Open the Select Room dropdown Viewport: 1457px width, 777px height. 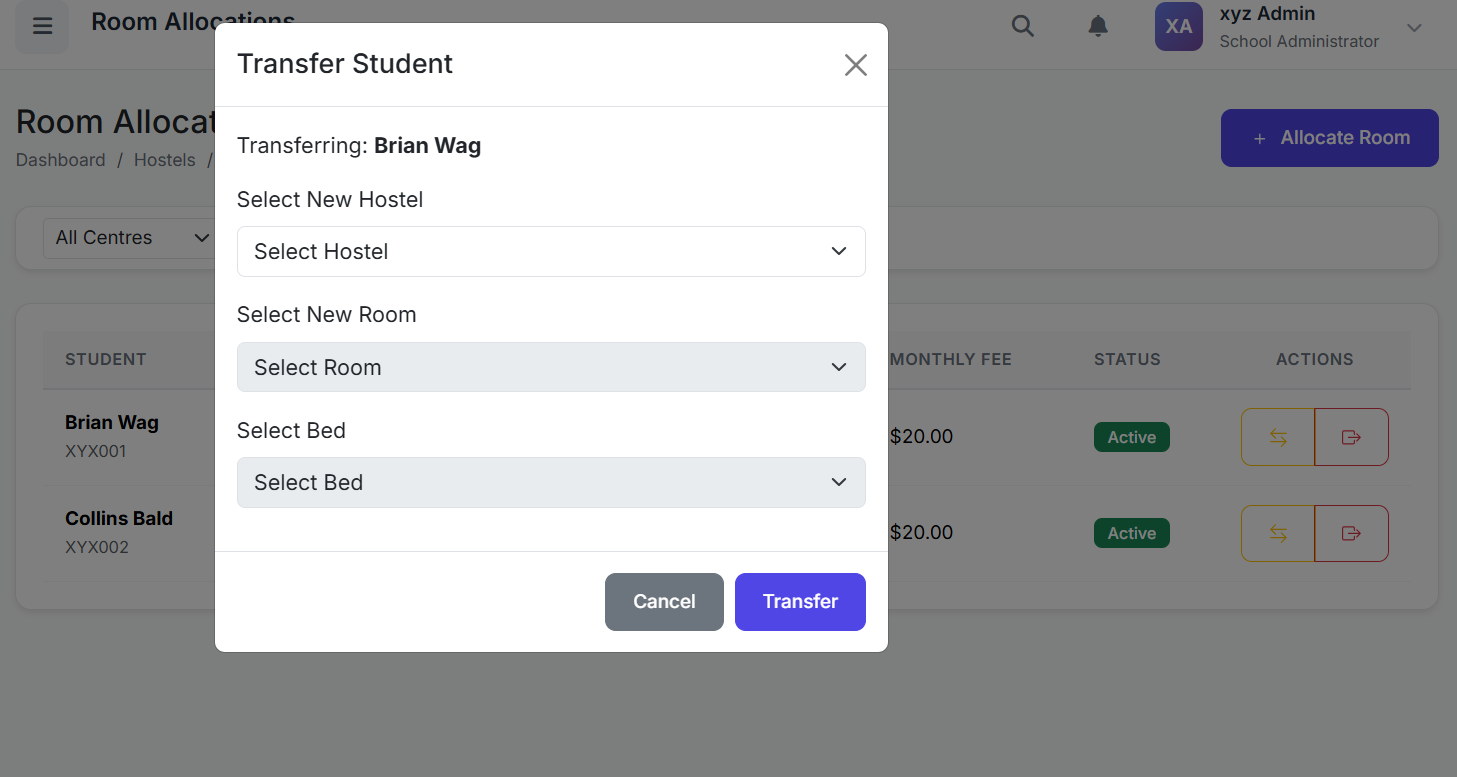point(551,367)
